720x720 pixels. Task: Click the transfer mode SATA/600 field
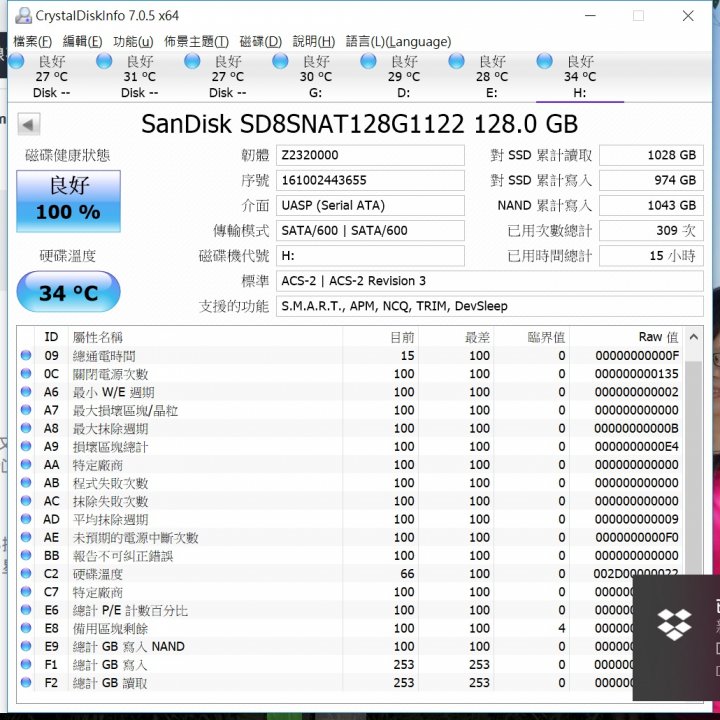370,231
